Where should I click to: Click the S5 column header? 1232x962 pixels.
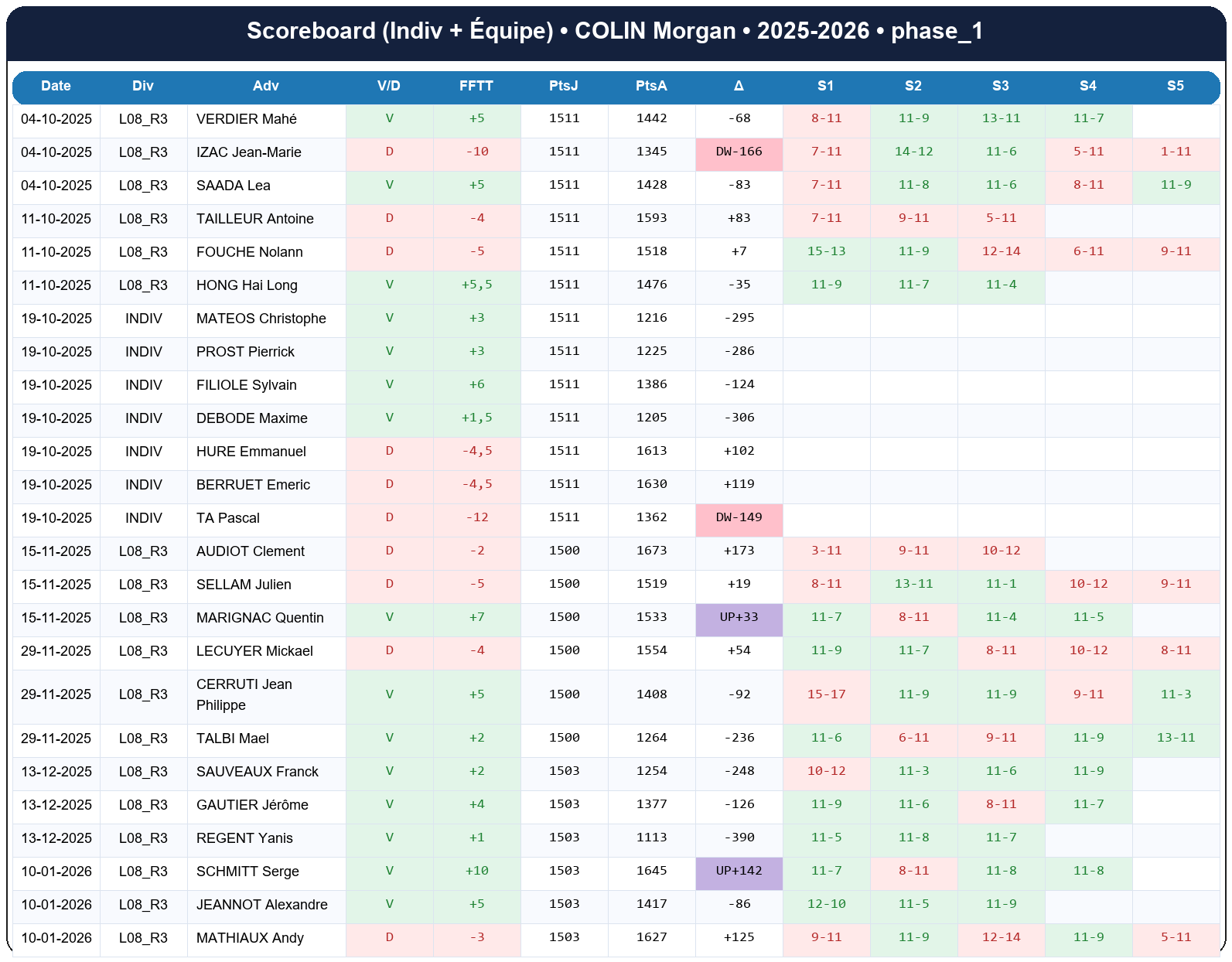[x=1175, y=86]
